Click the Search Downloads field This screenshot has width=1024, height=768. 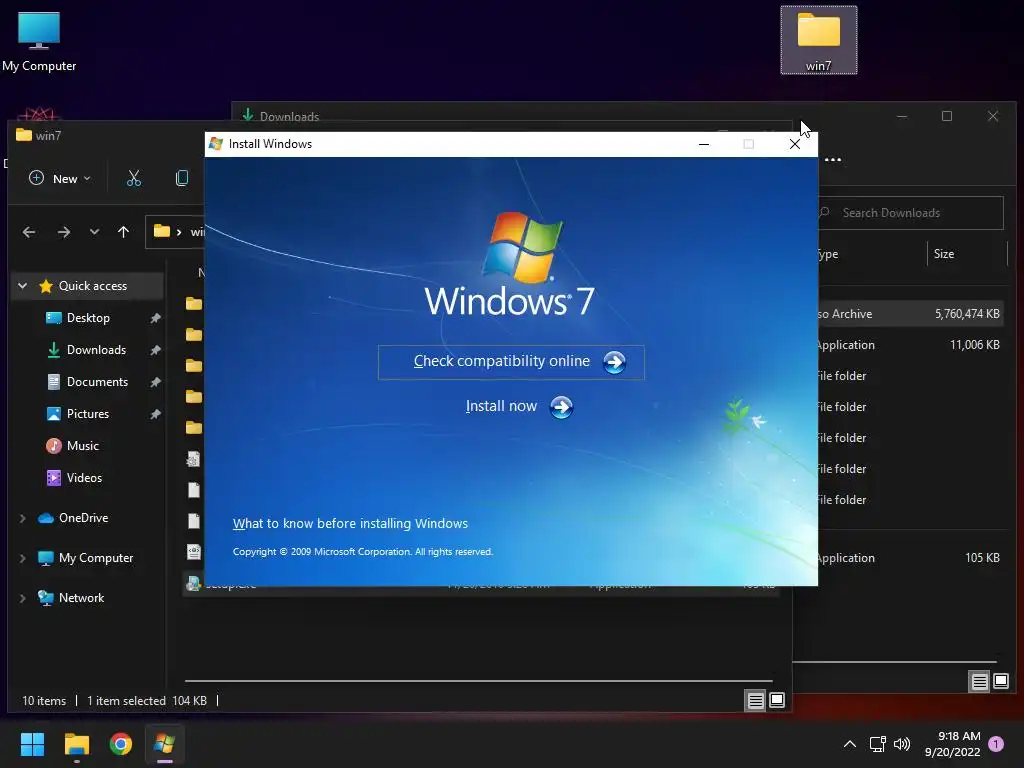[910, 213]
